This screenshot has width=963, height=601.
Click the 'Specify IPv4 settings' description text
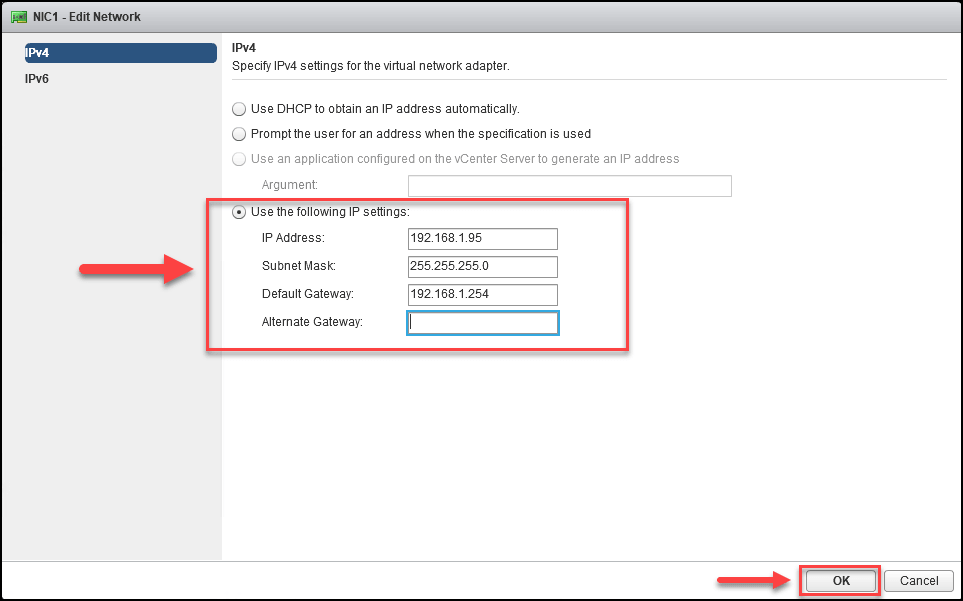click(371, 66)
